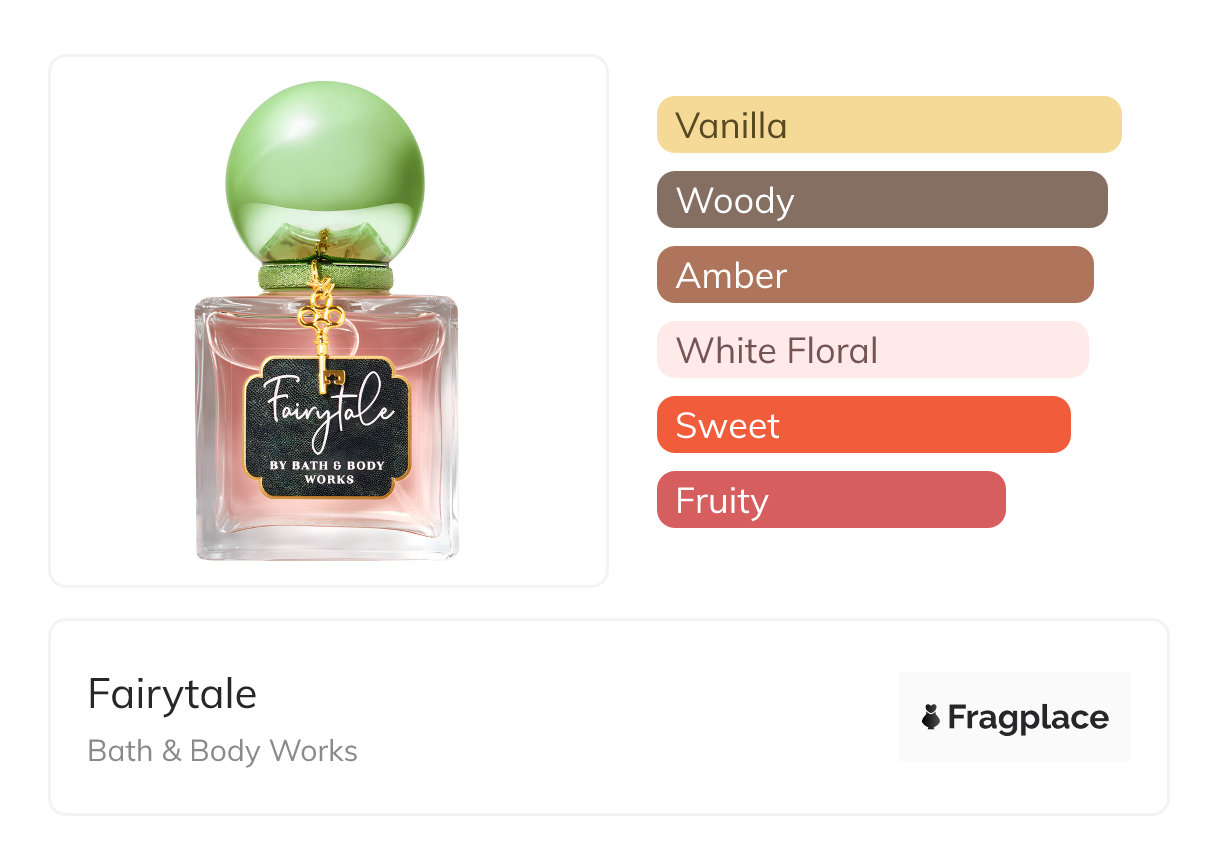The width and height of the screenshot is (1218, 864).
Task: Select the White Floral accord bar
Action: coord(871,350)
